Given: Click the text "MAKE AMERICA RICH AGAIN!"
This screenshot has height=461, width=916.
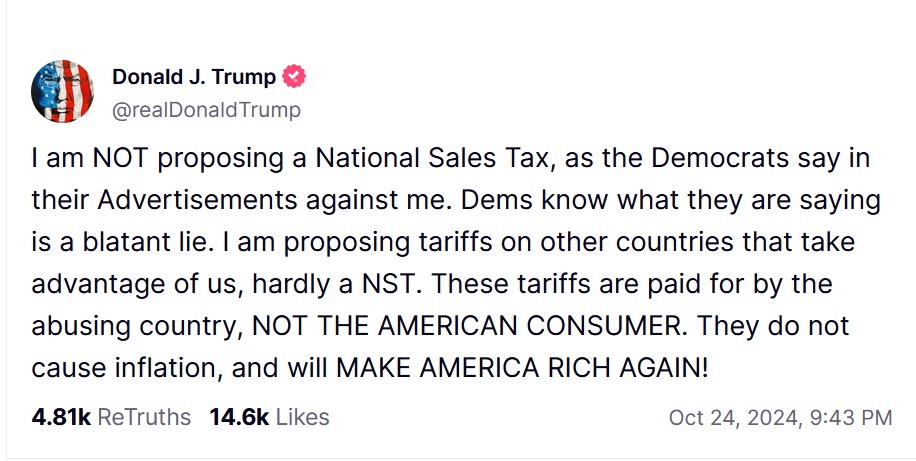Looking at the screenshot, I should (x=522, y=368).
